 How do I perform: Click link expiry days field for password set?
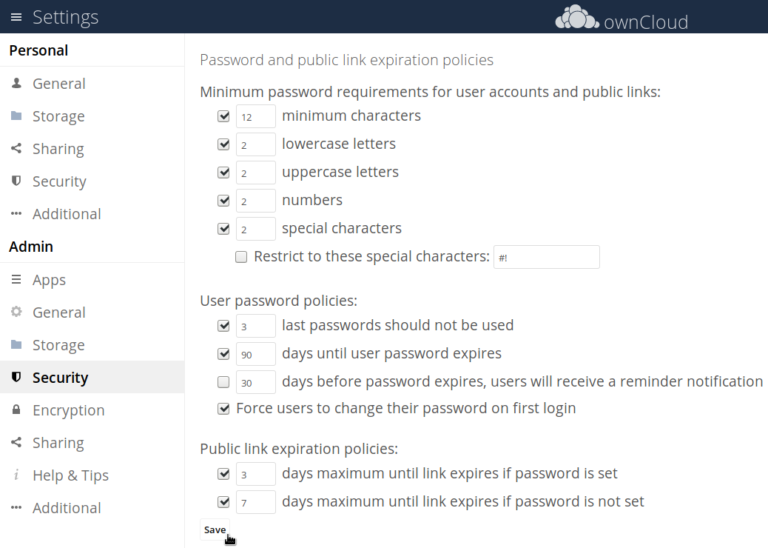[256, 474]
